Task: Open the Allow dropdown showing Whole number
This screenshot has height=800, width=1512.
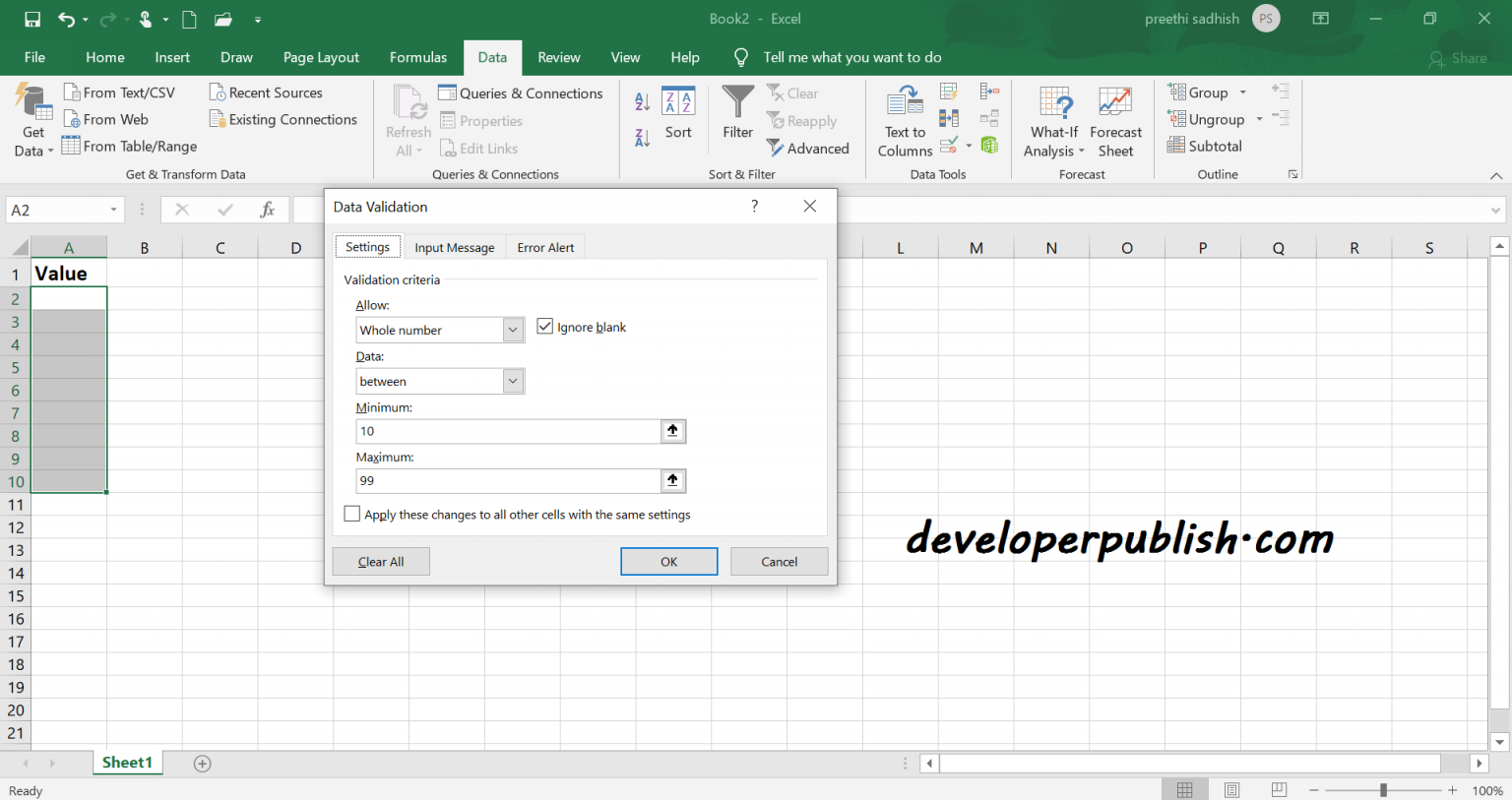Action: coord(512,330)
